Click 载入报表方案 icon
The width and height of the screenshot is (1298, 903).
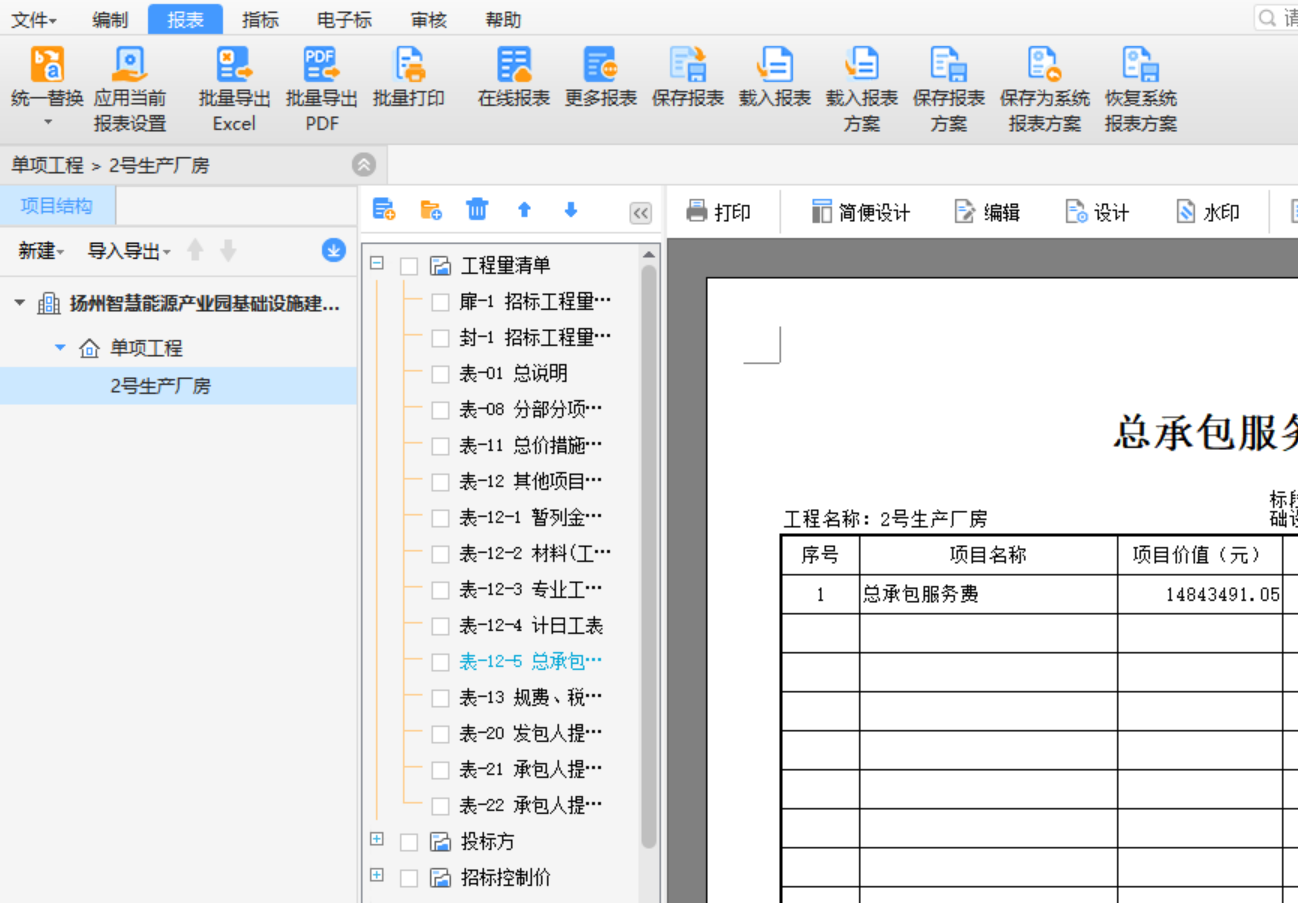pyautogui.click(x=862, y=66)
